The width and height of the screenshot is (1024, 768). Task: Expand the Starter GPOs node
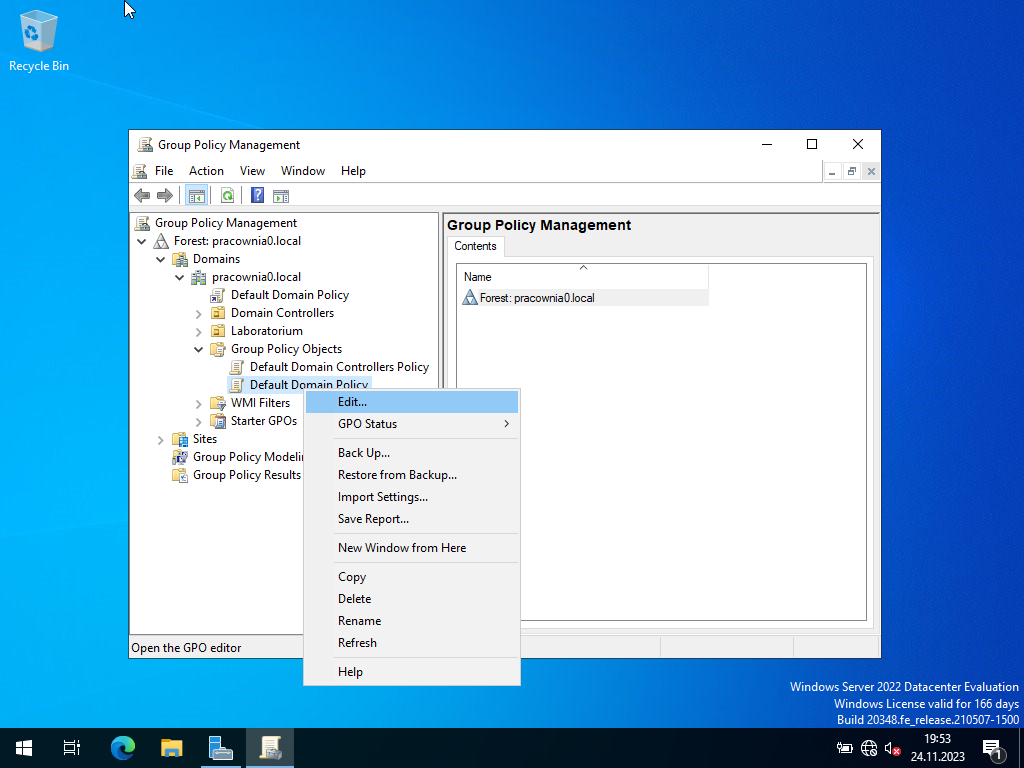pos(199,421)
